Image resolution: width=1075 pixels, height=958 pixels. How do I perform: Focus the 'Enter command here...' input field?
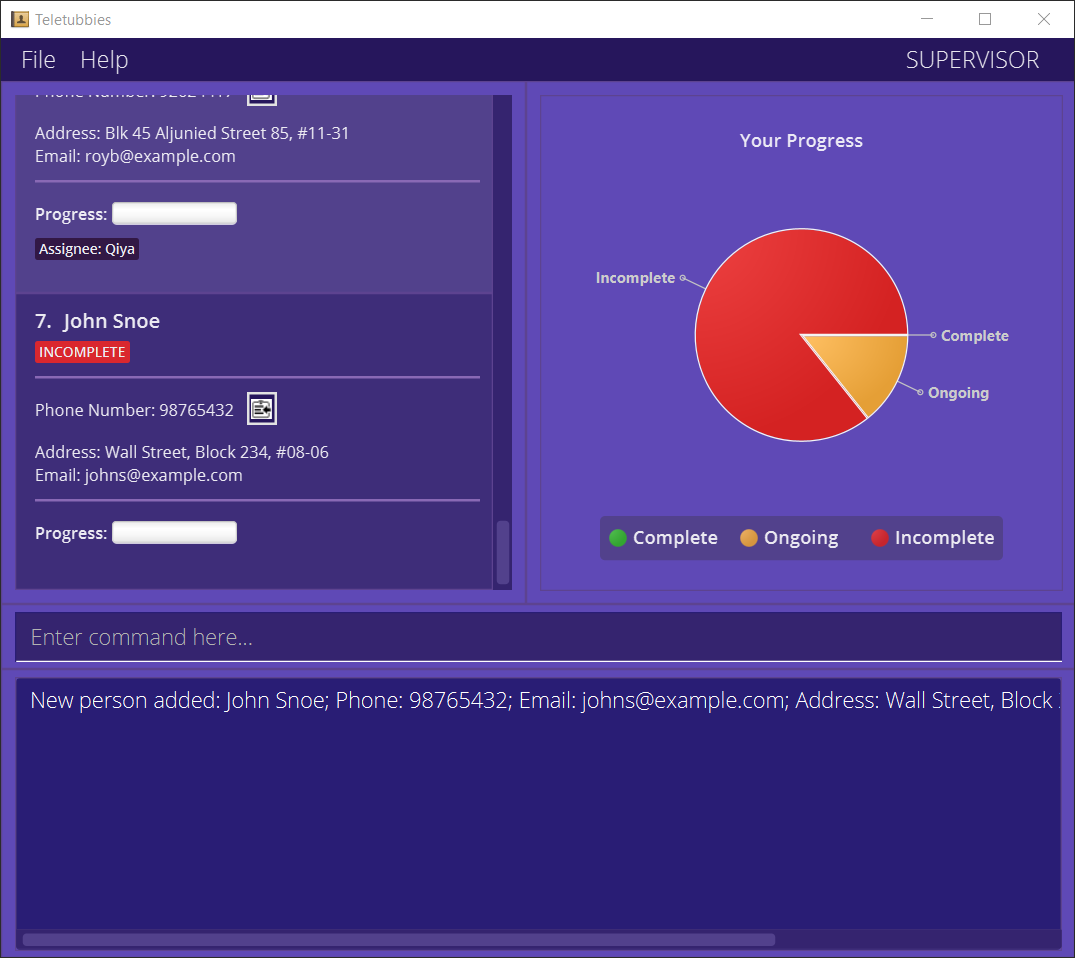click(x=538, y=637)
